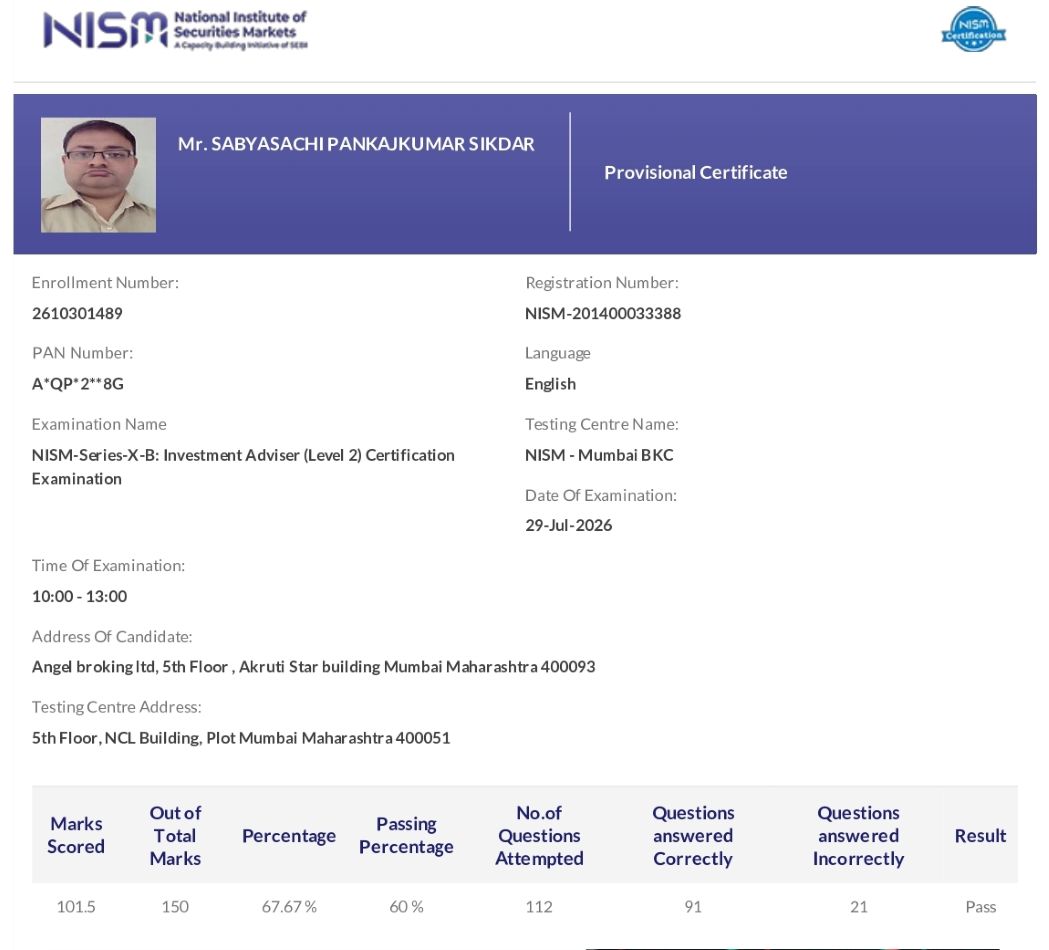Select the candidate name Mr. SABYASACHI PANKAJKUMAR SIKDAR
The image size is (1049, 950).
tap(356, 145)
